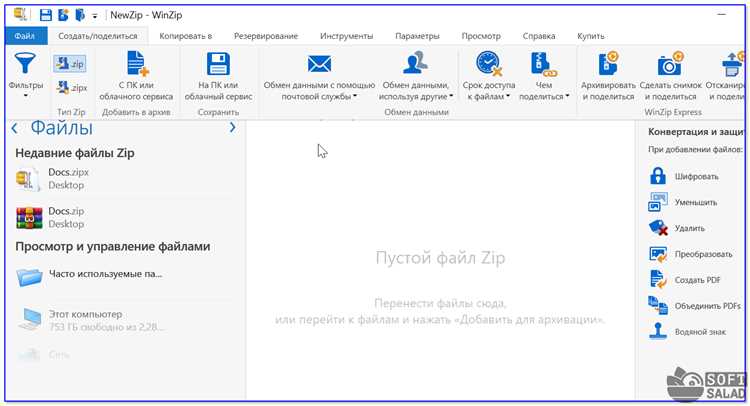Click the blue folder icon
Screen dimensions: 750x406
[x=29, y=277]
